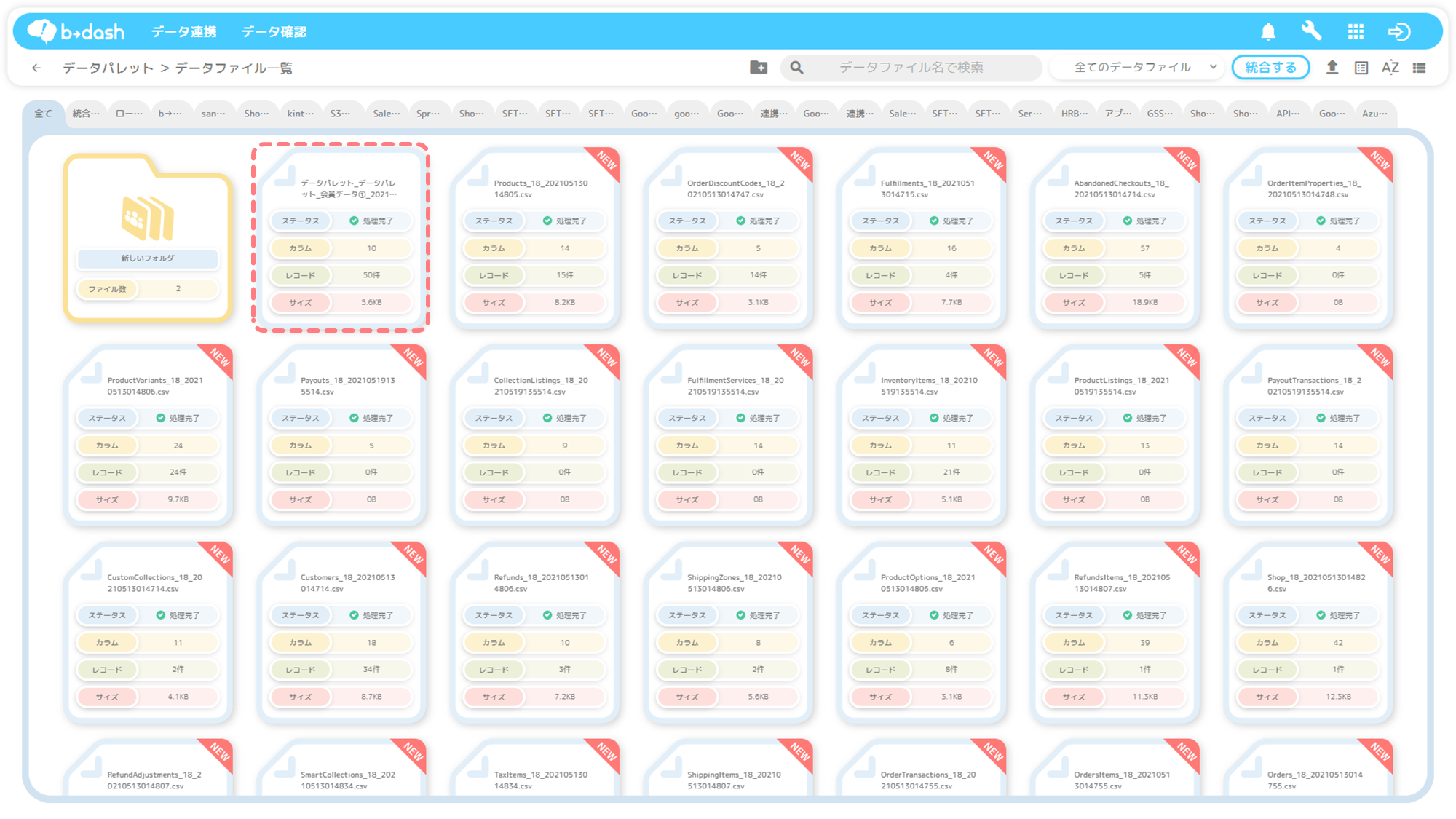This screenshot has height=819, width=1456.
Task: Open InventoryItems_18 csv file card
Action: pyautogui.click(x=922, y=435)
